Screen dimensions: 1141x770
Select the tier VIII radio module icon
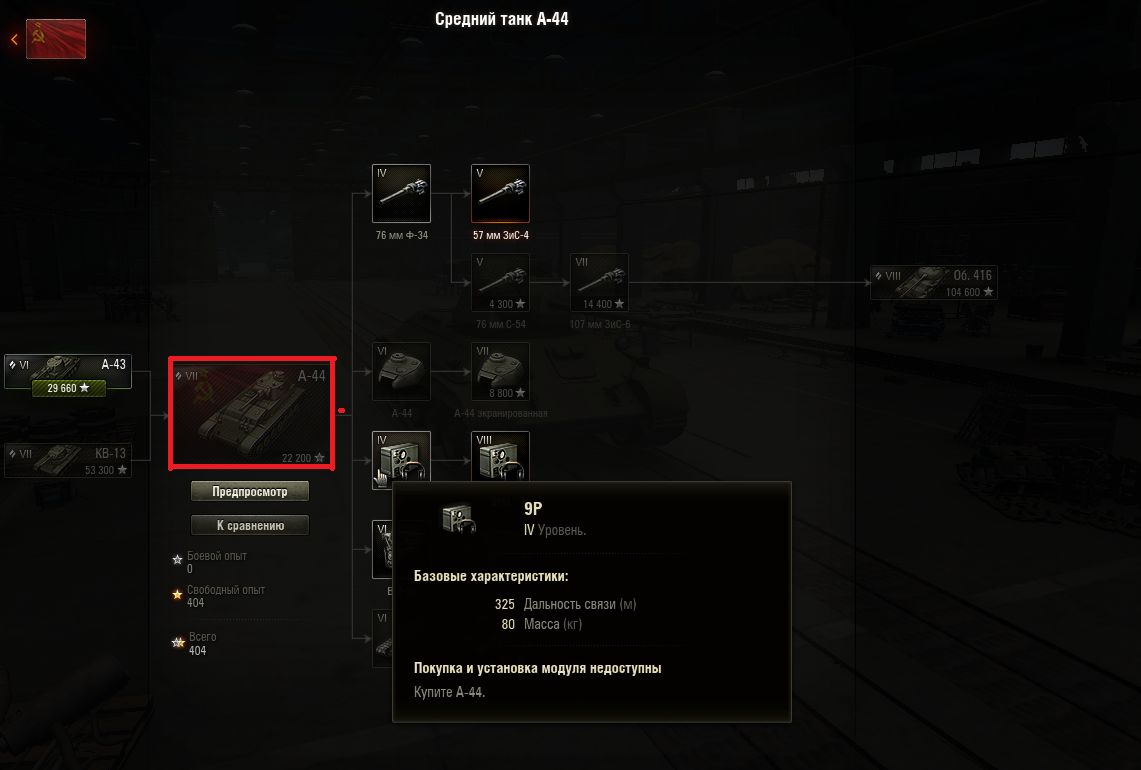[x=500, y=456]
